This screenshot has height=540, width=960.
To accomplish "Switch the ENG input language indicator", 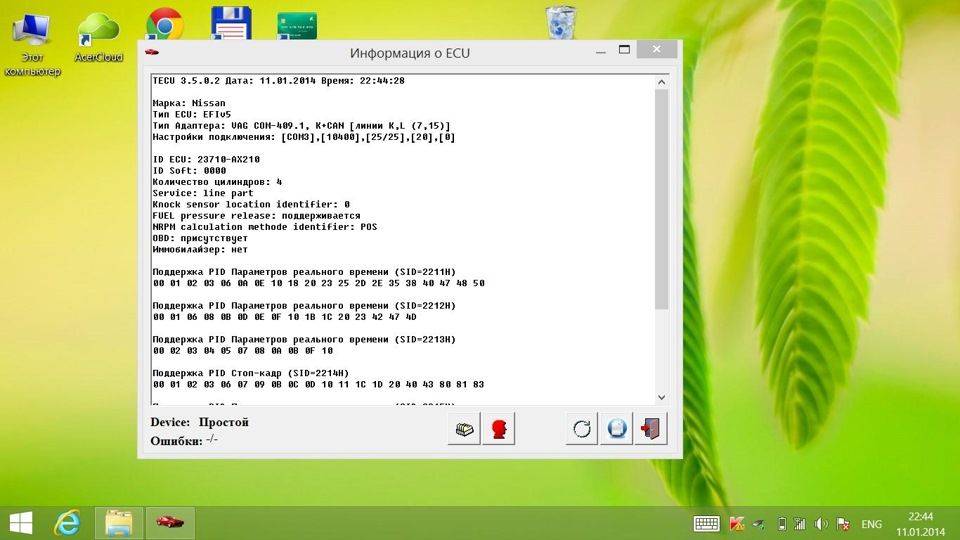I will click(x=871, y=524).
